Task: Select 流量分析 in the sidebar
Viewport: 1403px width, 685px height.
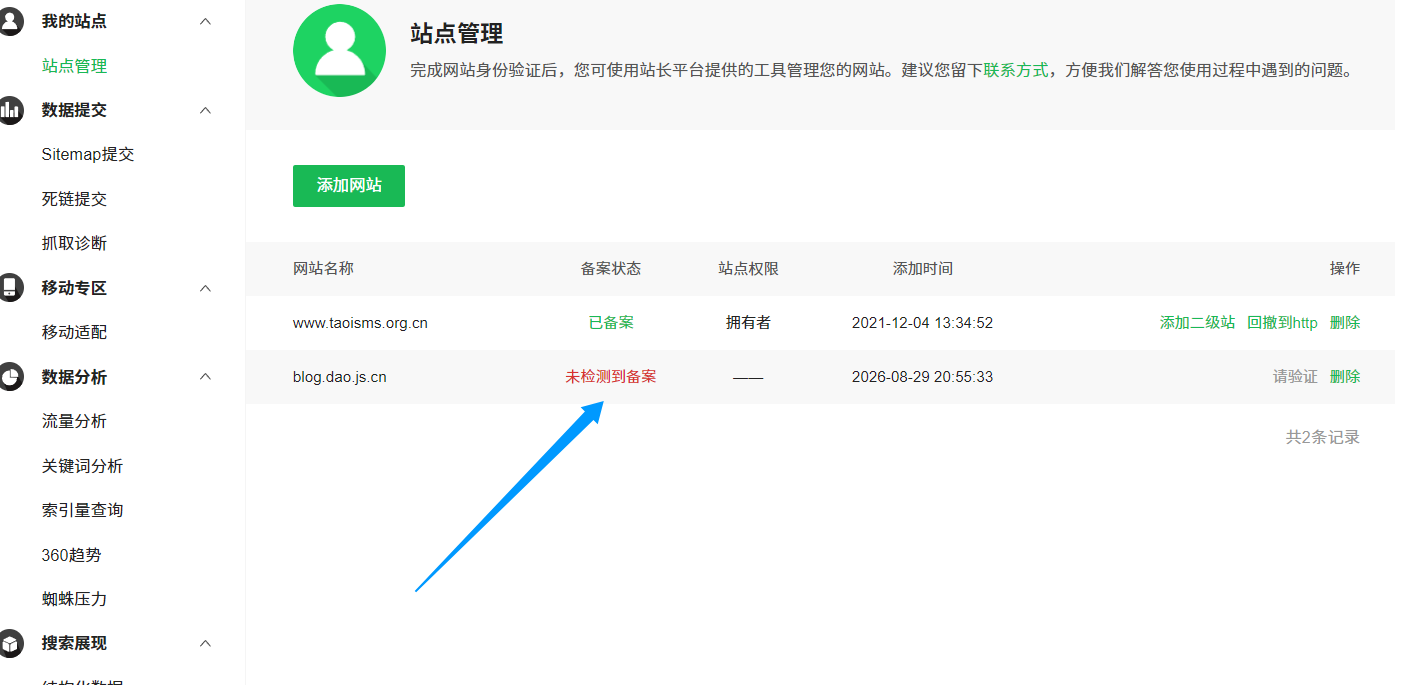Action: [74, 421]
